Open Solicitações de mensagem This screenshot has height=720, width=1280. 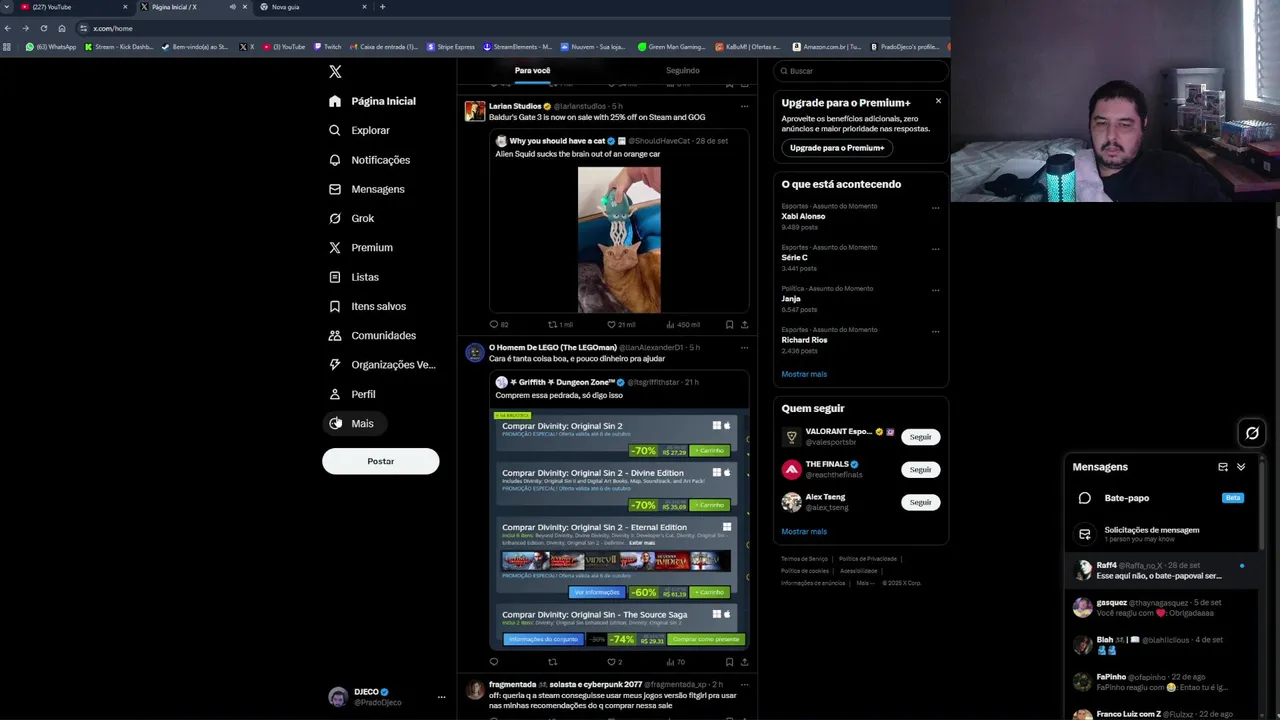point(1160,534)
